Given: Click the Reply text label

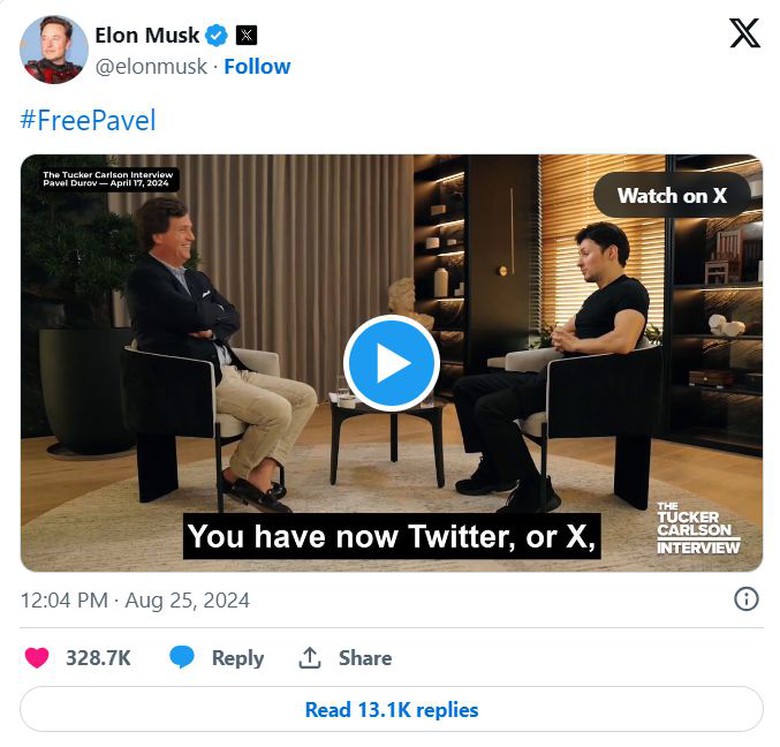Looking at the screenshot, I should [x=237, y=658].
